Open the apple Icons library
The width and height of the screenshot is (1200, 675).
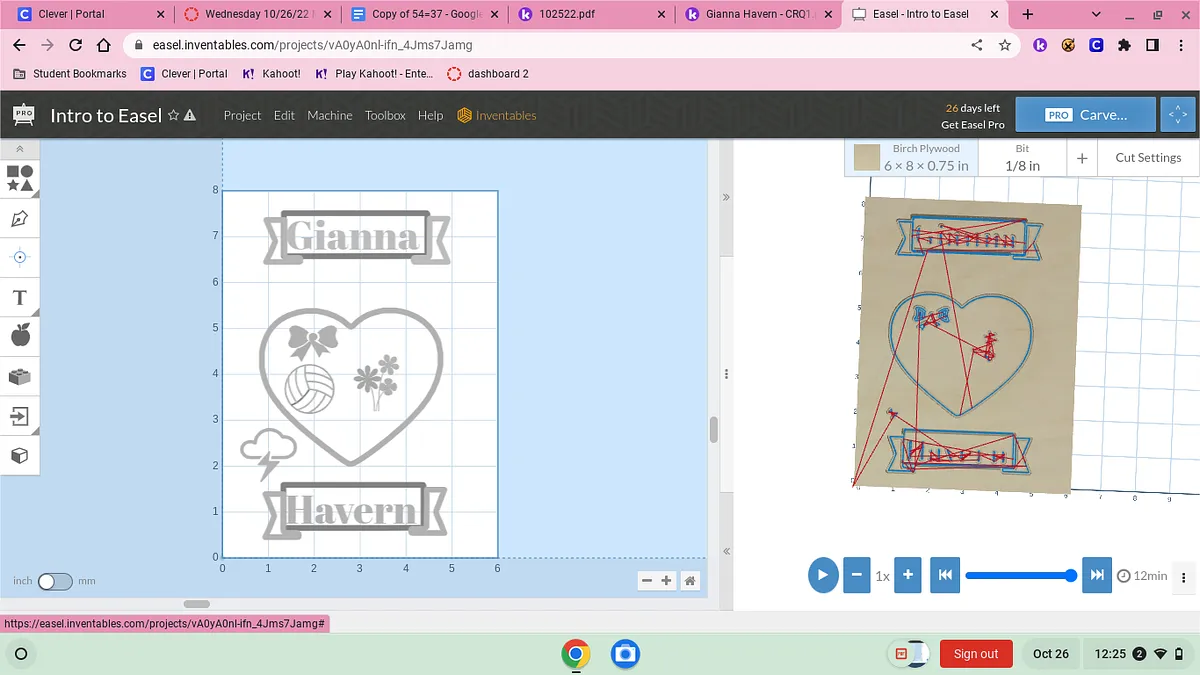tap(20, 336)
